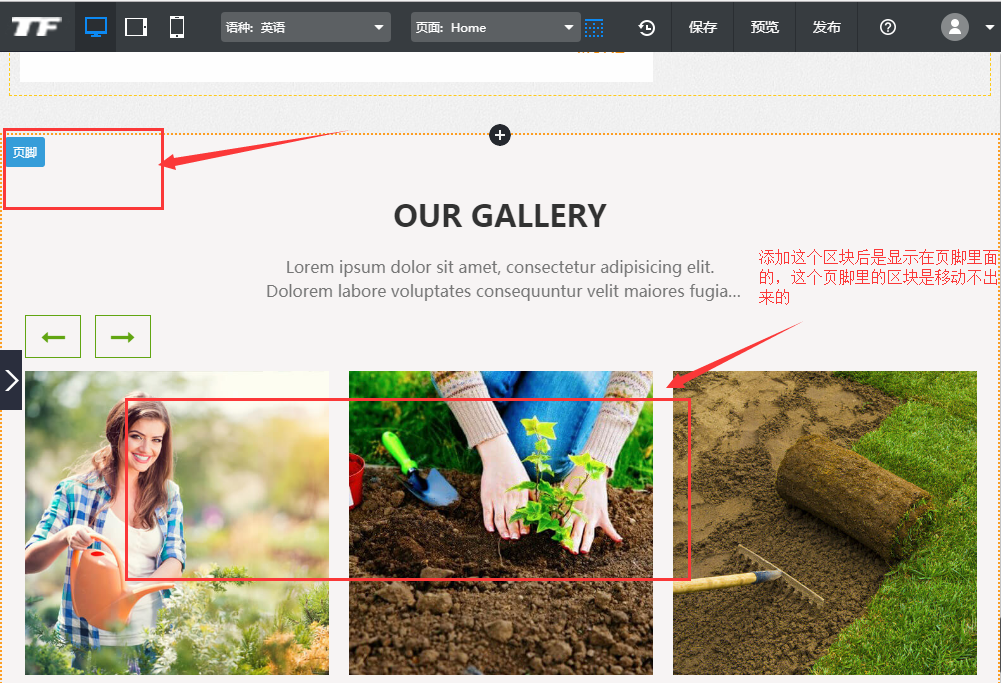Switch to tablet preview mode
The height and width of the screenshot is (683, 1001).
(x=136, y=27)
